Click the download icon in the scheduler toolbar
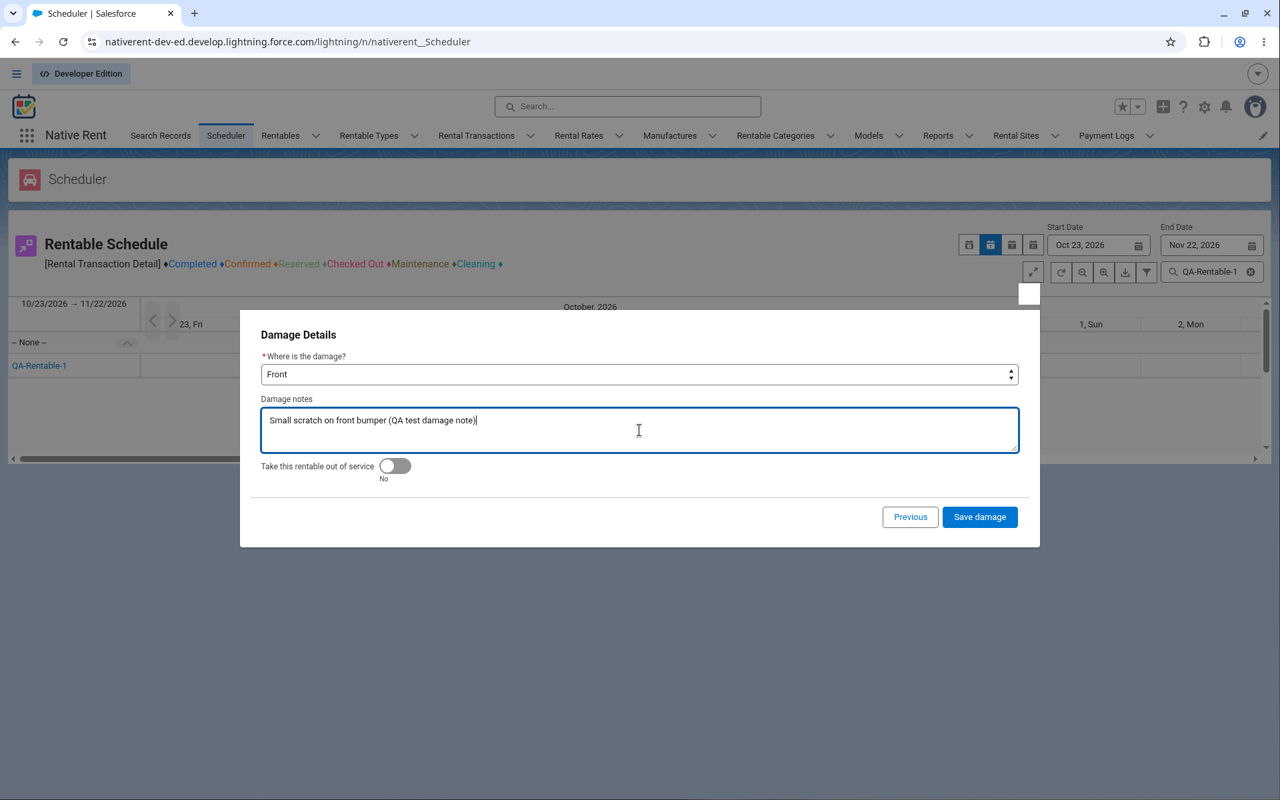This screenshot has width=1280, height=800. coord(1125,272)
